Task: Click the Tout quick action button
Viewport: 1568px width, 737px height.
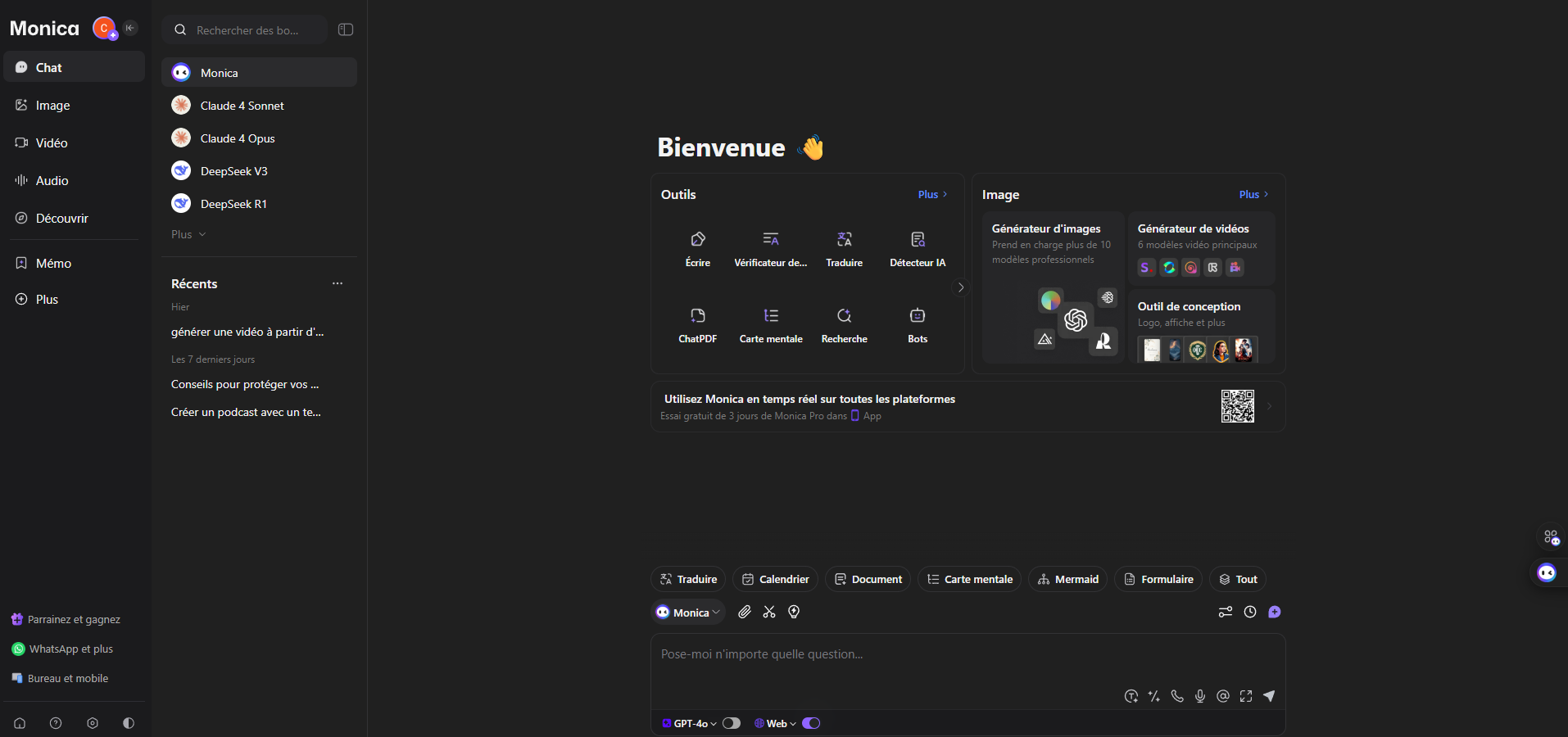Action: [1238, 579]
